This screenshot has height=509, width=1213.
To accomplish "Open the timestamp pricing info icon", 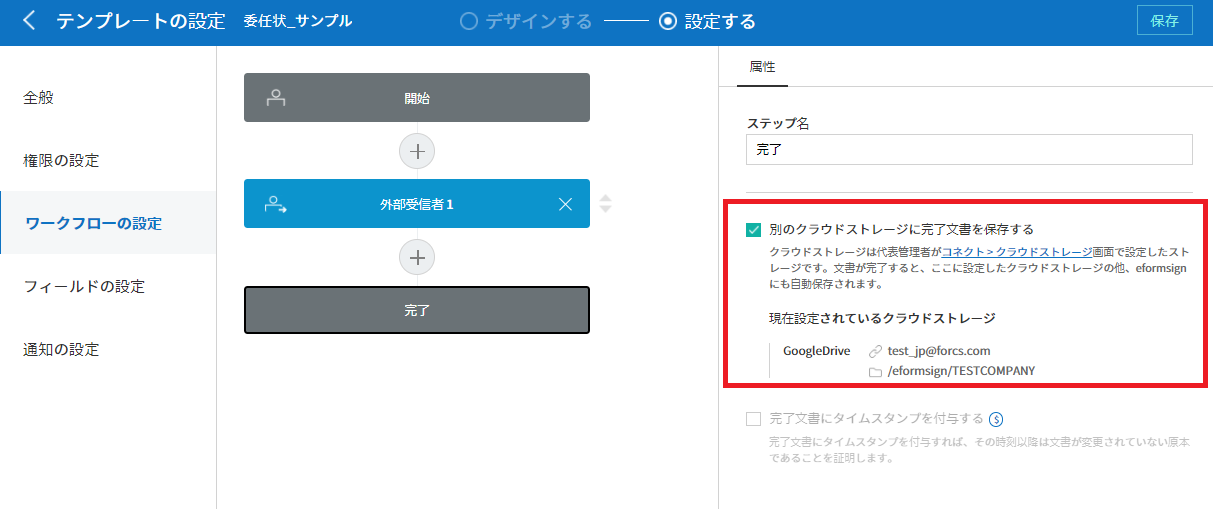I will pos(996,419).
